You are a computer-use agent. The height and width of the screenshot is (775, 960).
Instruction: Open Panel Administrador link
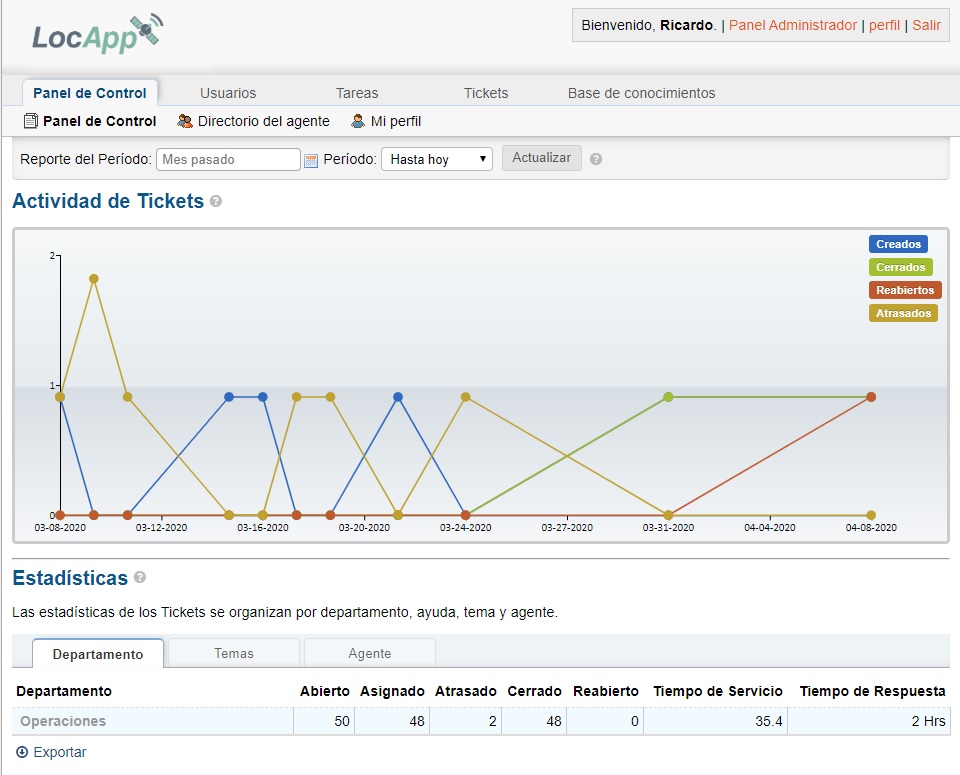coord(793,25)
